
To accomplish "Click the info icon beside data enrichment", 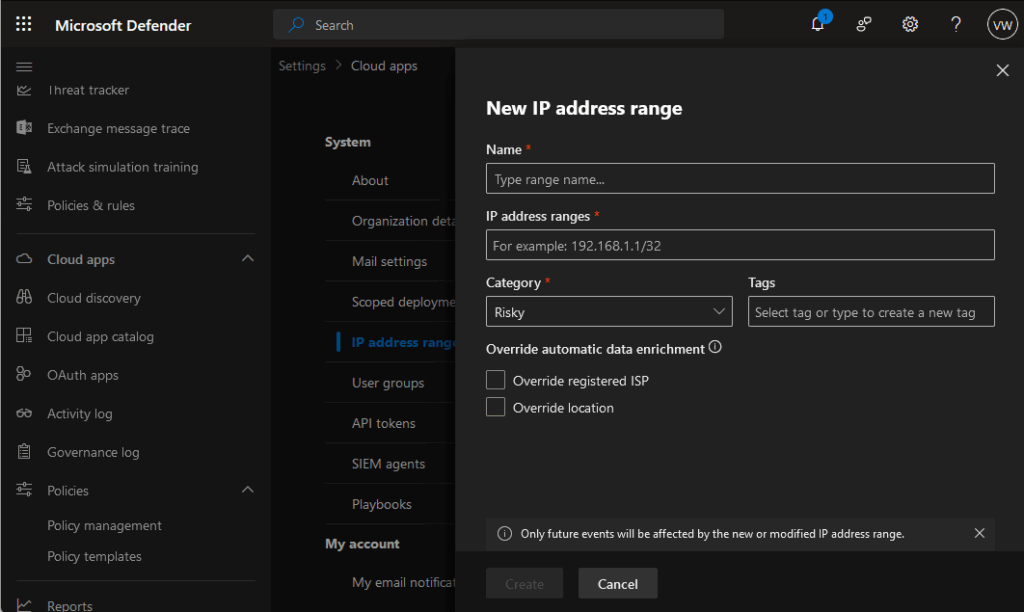I will (x=715, y=348).
